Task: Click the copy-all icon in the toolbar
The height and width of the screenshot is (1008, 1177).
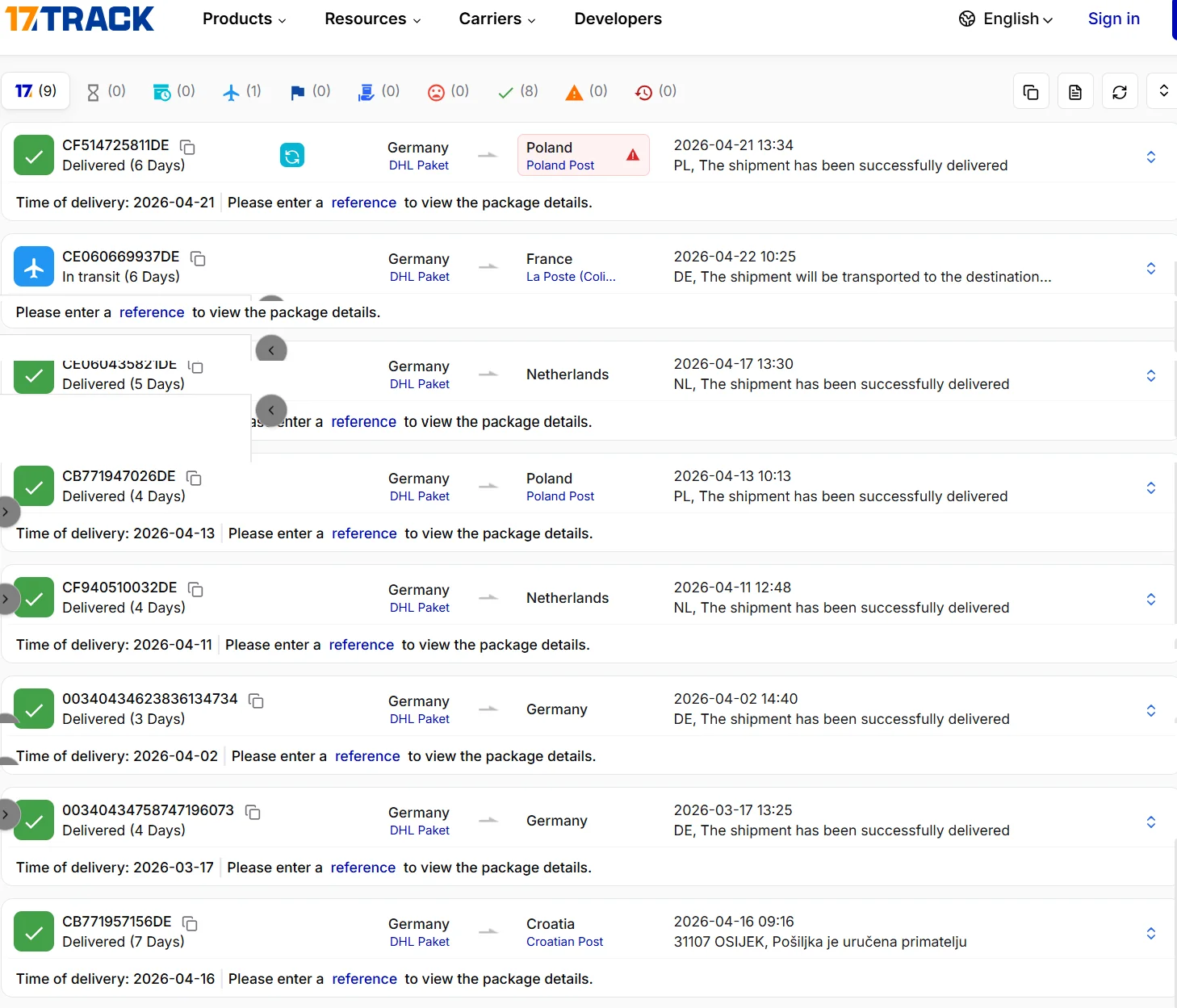Action: tap(1031, 90)
